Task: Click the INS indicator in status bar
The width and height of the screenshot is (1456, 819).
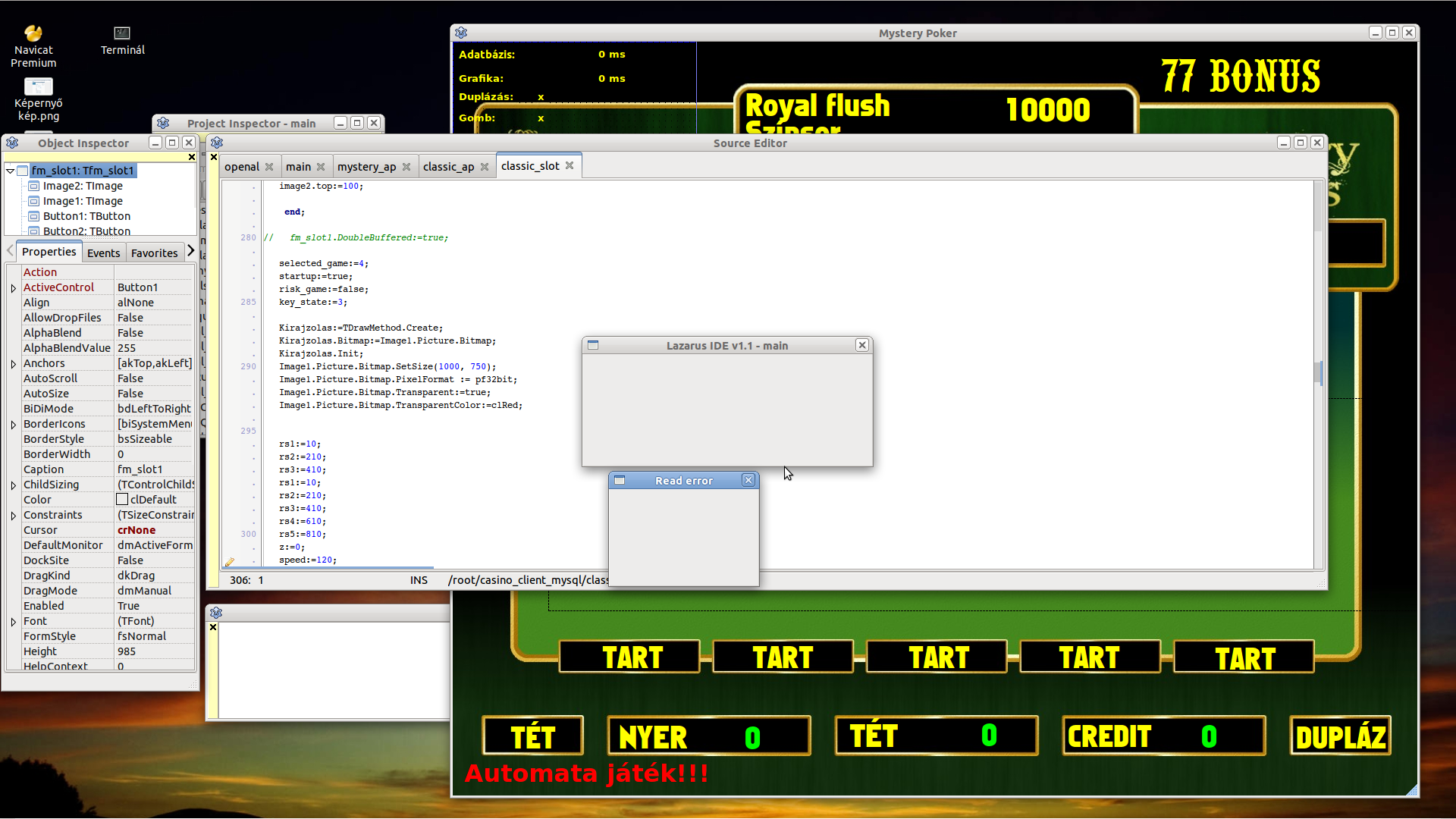Action: pos(419,580)
